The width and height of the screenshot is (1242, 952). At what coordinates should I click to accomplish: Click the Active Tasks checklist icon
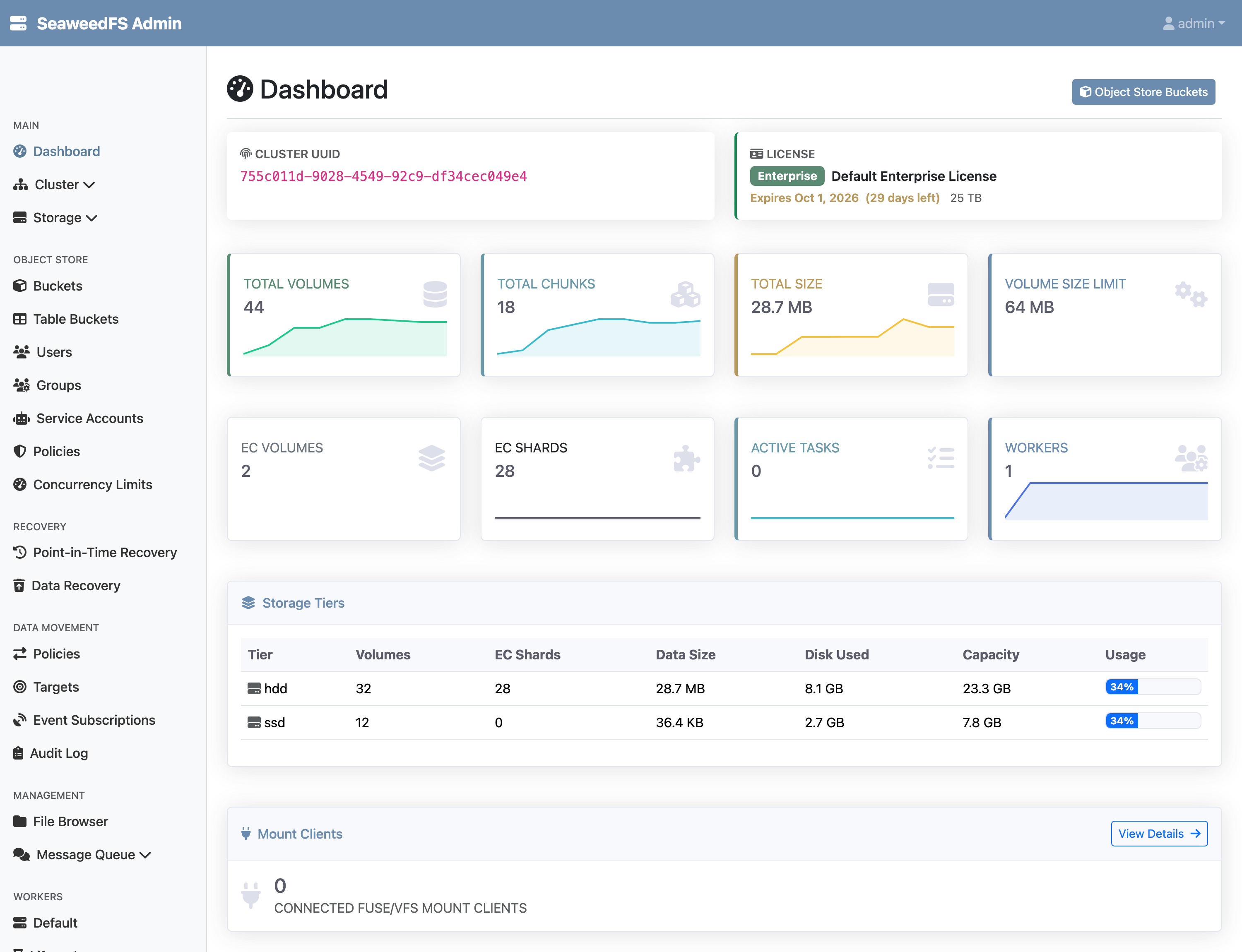pyautogui.click(x=941, y=458)
